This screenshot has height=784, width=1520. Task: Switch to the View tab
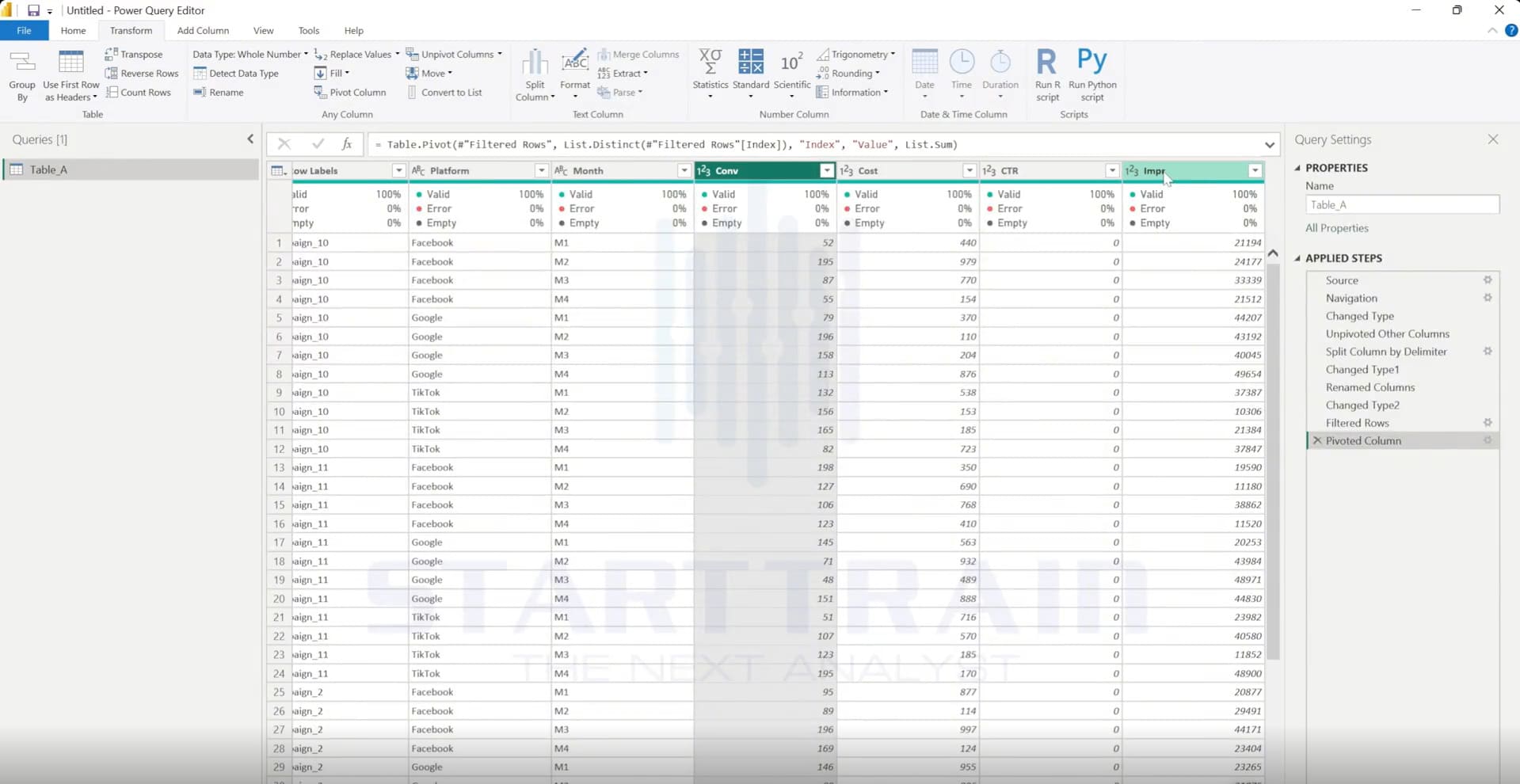[263, 30]
